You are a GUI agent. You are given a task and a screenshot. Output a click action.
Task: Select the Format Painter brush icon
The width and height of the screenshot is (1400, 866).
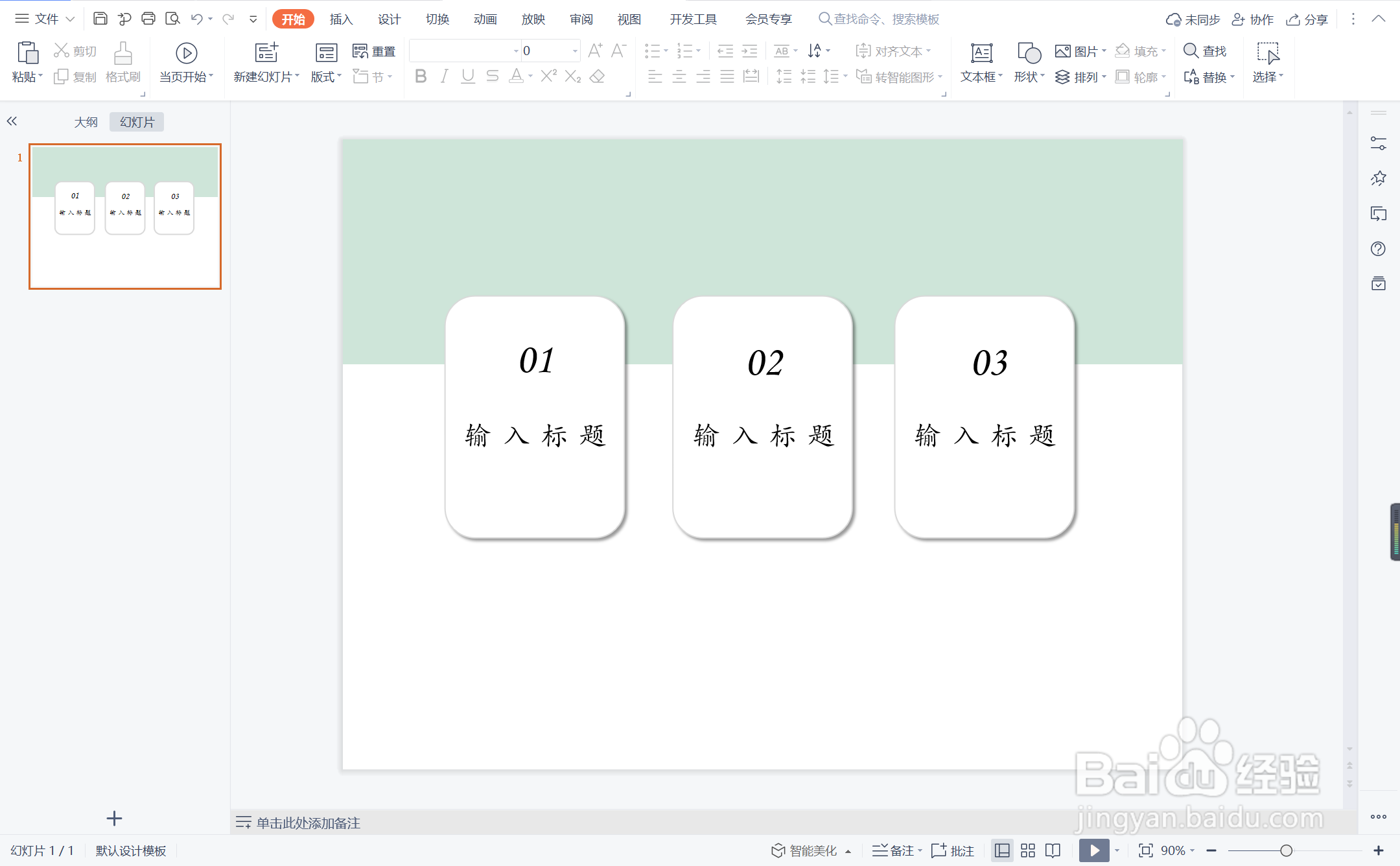click(123, 53)
